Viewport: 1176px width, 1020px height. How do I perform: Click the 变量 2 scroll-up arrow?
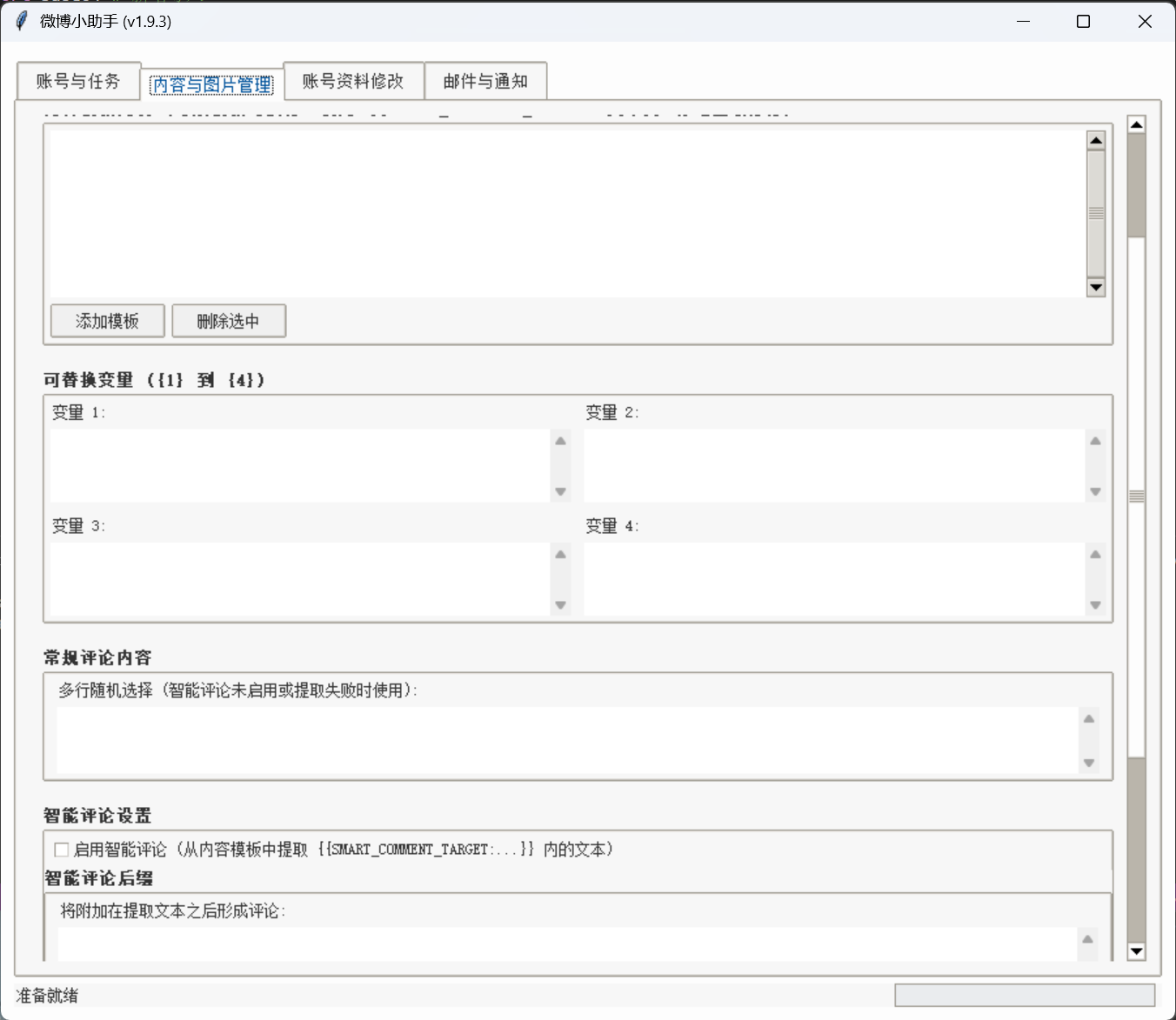pyautogui.click(x=1095, y=441)
